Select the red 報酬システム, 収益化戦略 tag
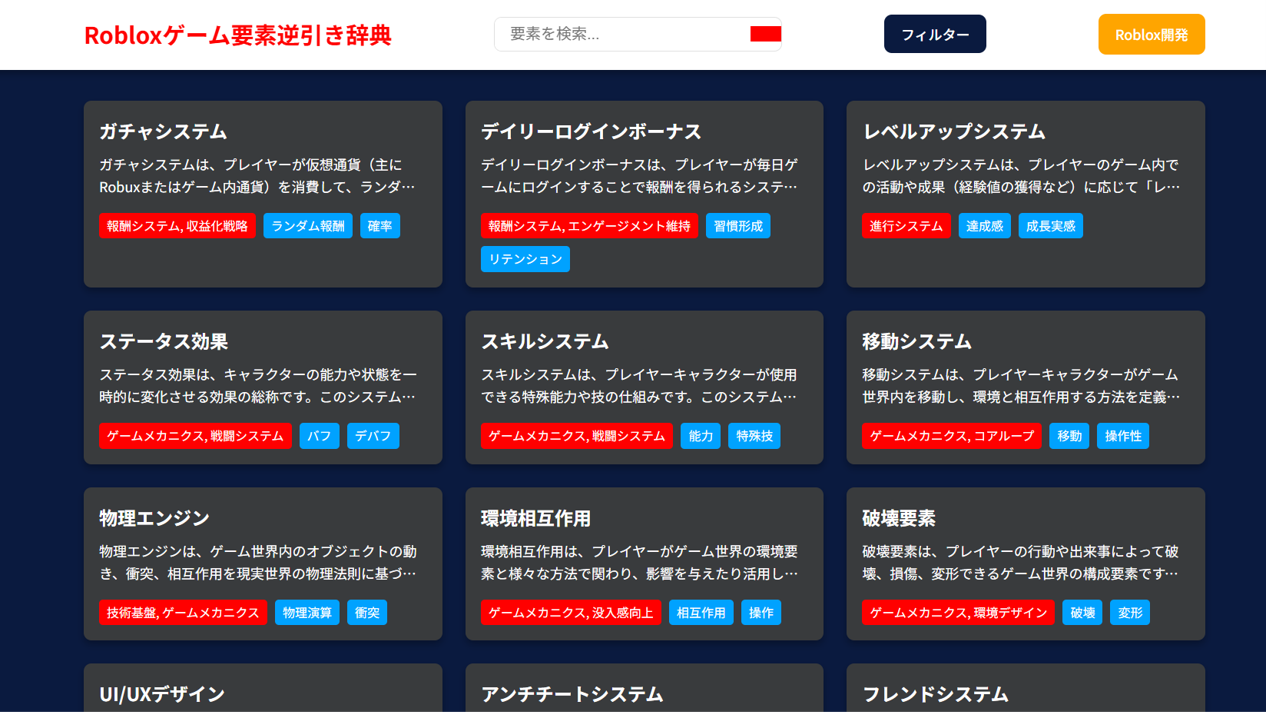Screen dimensions: 1266x712 [x=177, y=226]
